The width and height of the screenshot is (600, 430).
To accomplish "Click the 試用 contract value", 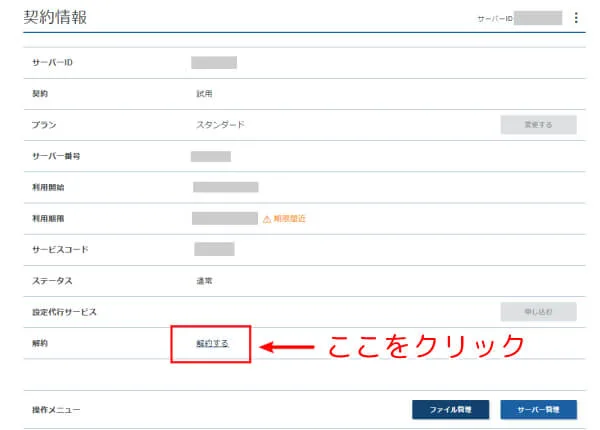I will (204, 94).
